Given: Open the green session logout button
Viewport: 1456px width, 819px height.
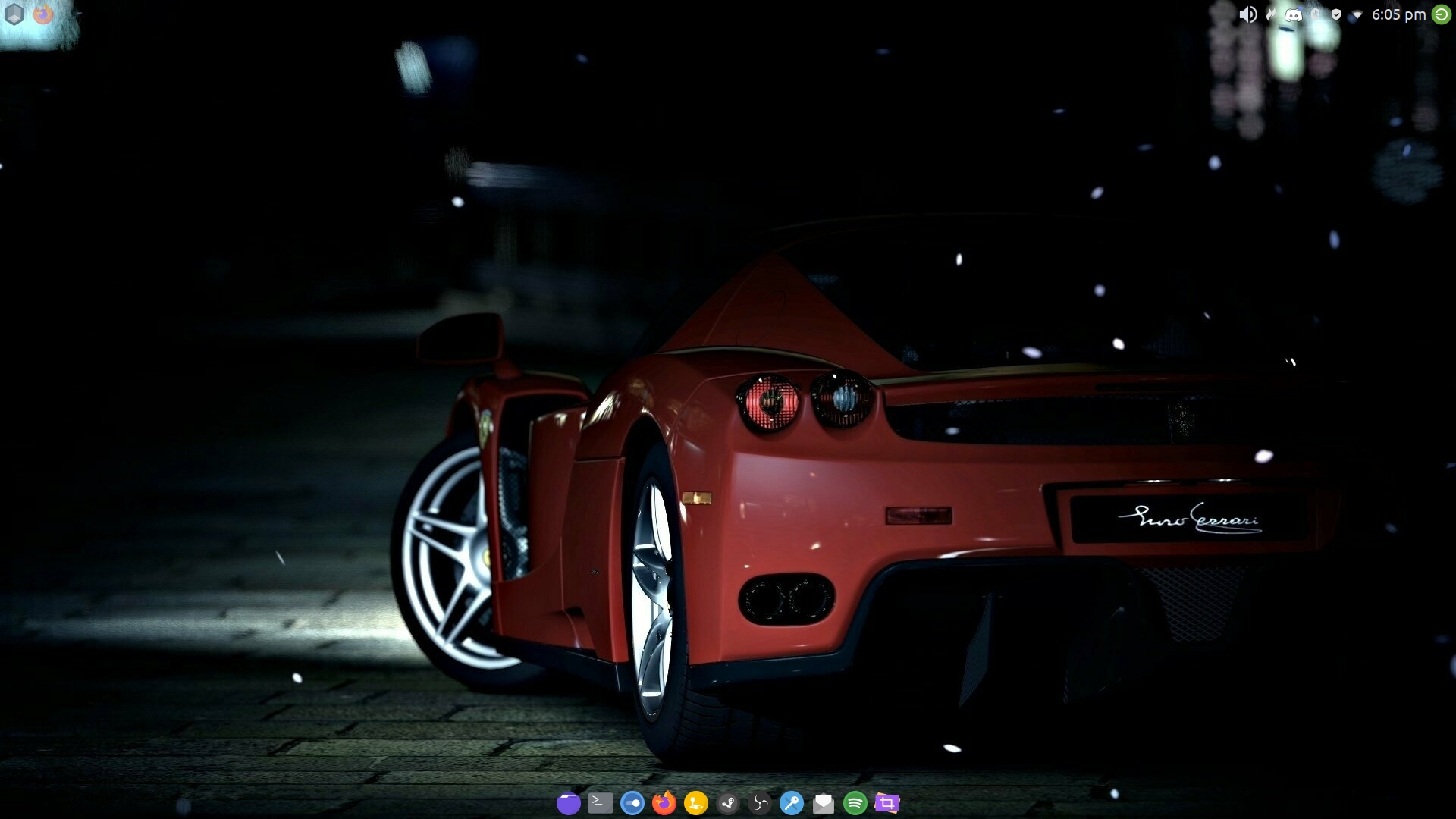Looking at the screenshot, I should tap(1441, 14).
